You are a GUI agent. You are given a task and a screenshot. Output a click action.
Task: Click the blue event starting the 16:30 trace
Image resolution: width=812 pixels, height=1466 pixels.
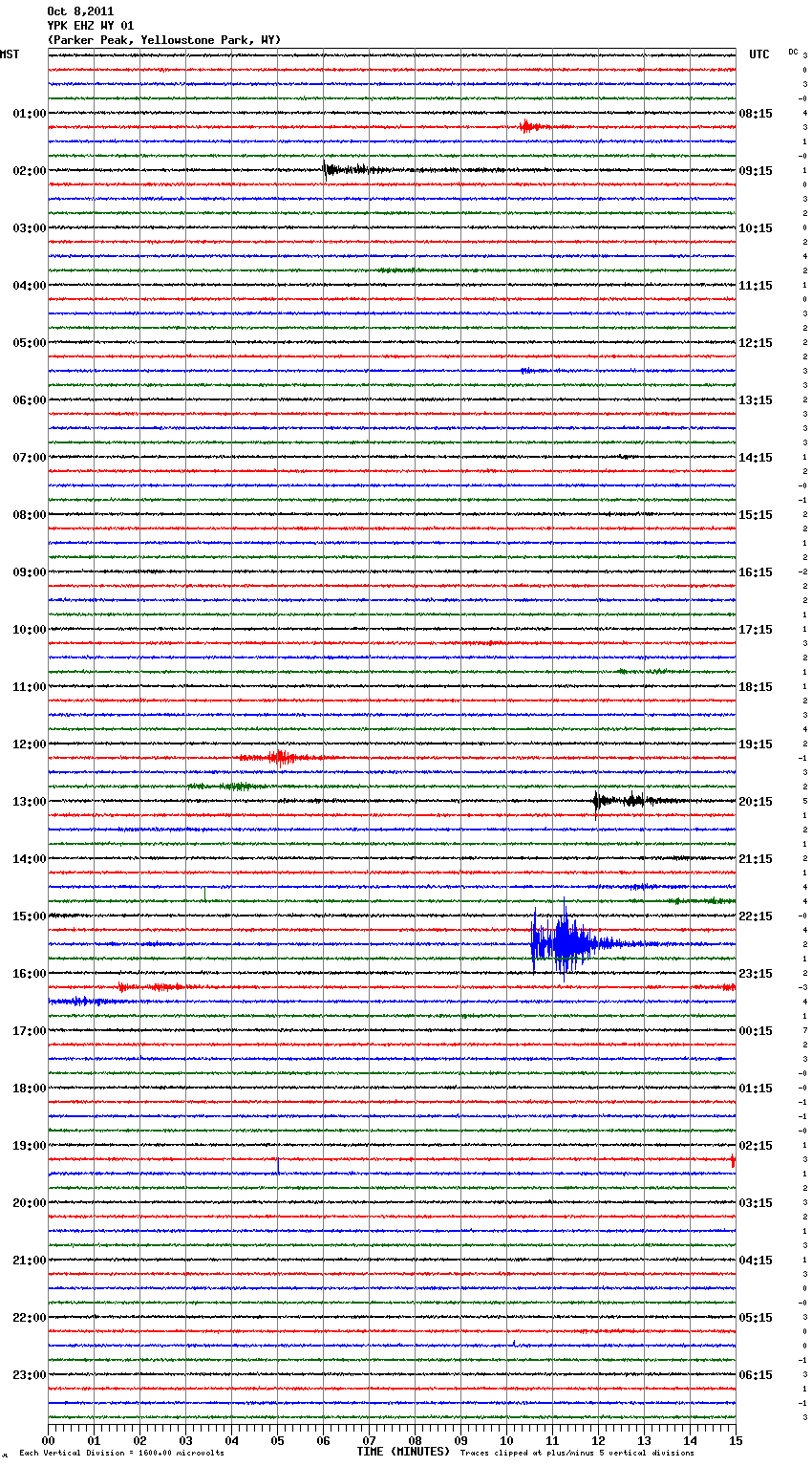tap(84, 1001)
